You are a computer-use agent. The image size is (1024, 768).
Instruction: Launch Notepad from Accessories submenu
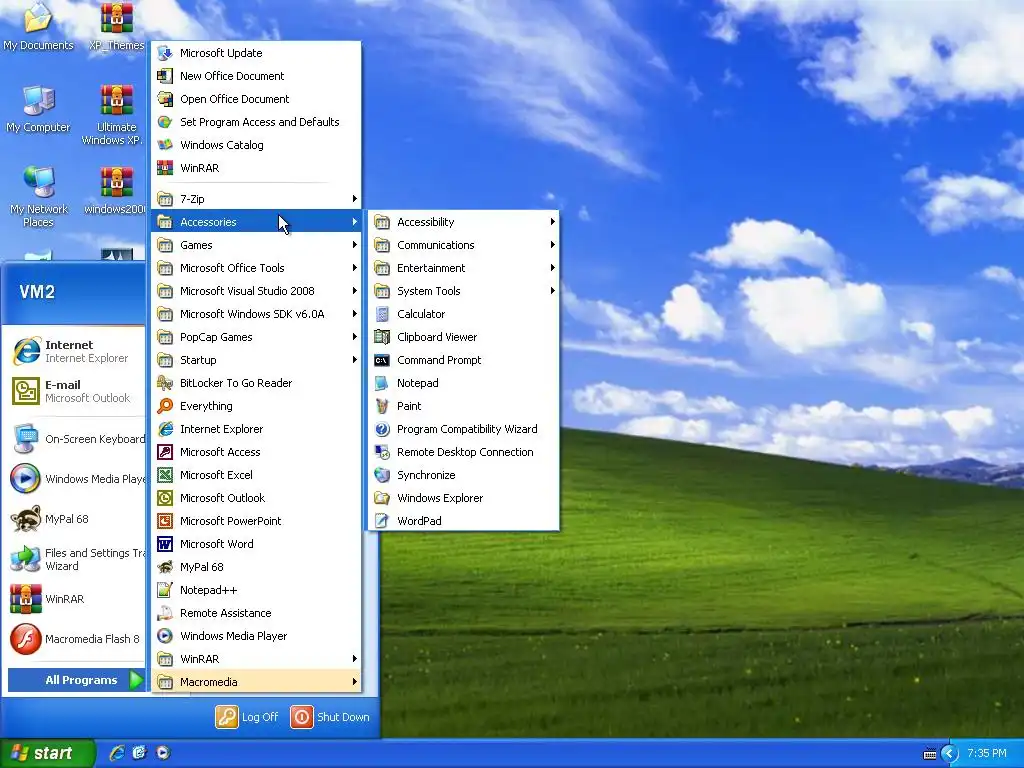coord(464,383)
